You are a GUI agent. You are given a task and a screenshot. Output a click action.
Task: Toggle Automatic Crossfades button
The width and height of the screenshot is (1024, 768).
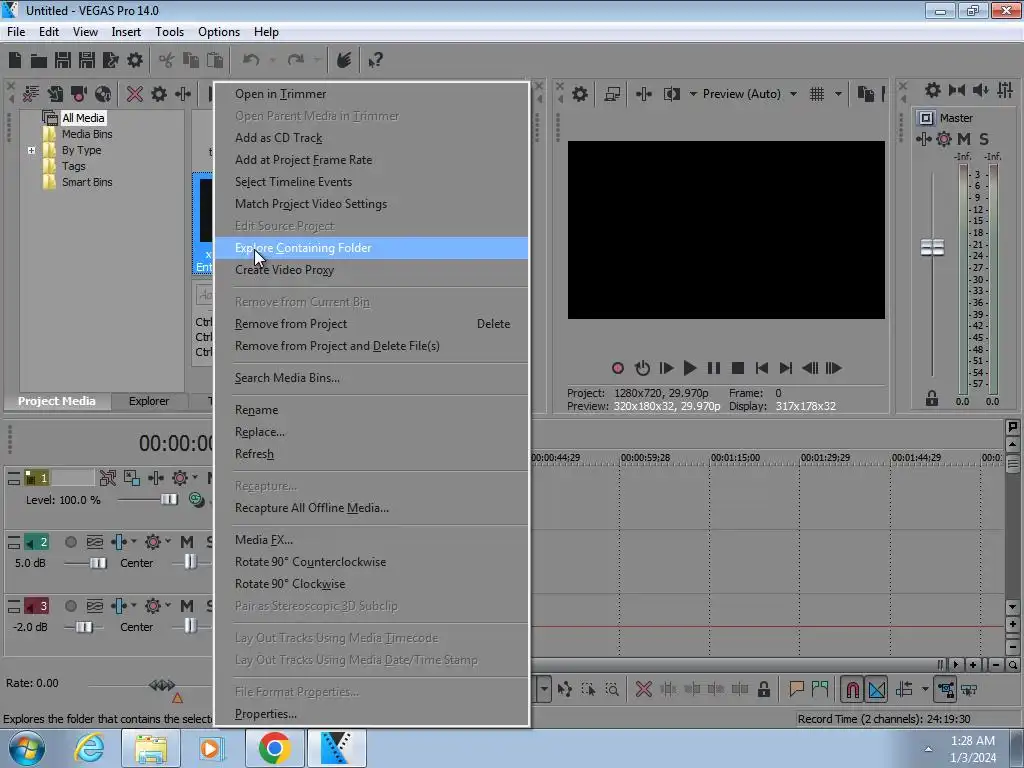pyautogui.click(x=876, y=689)
